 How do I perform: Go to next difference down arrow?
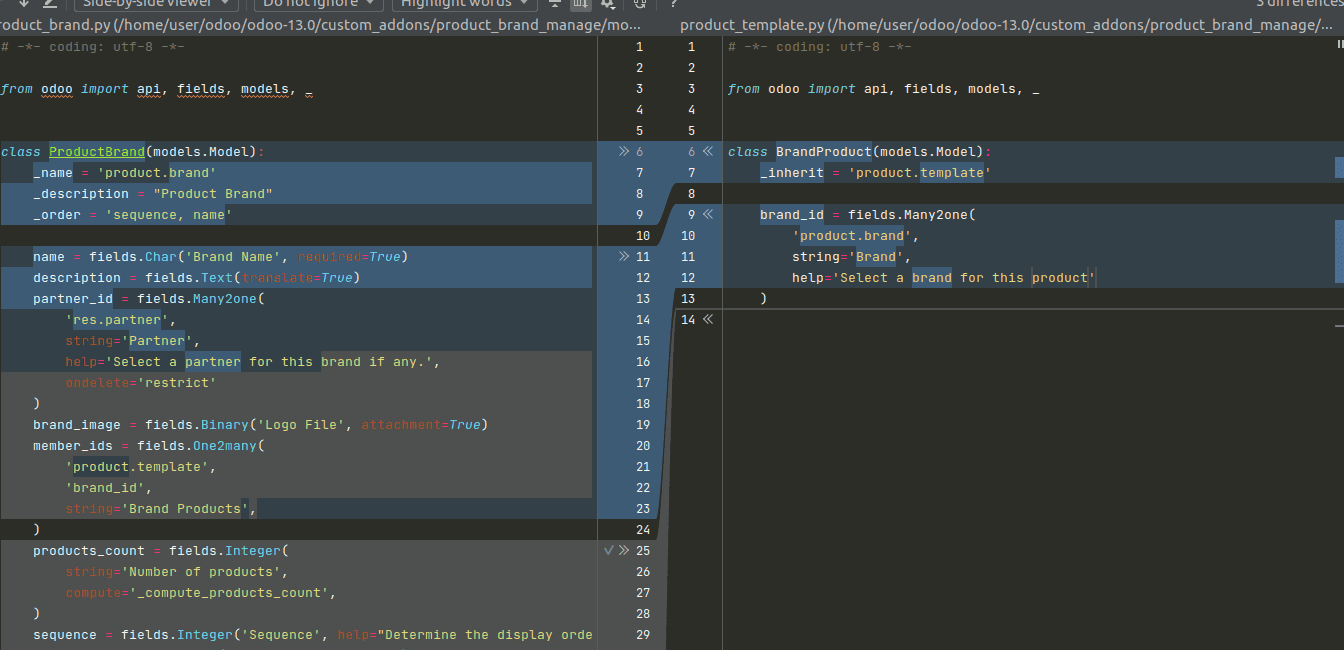[x=25, y=4]
